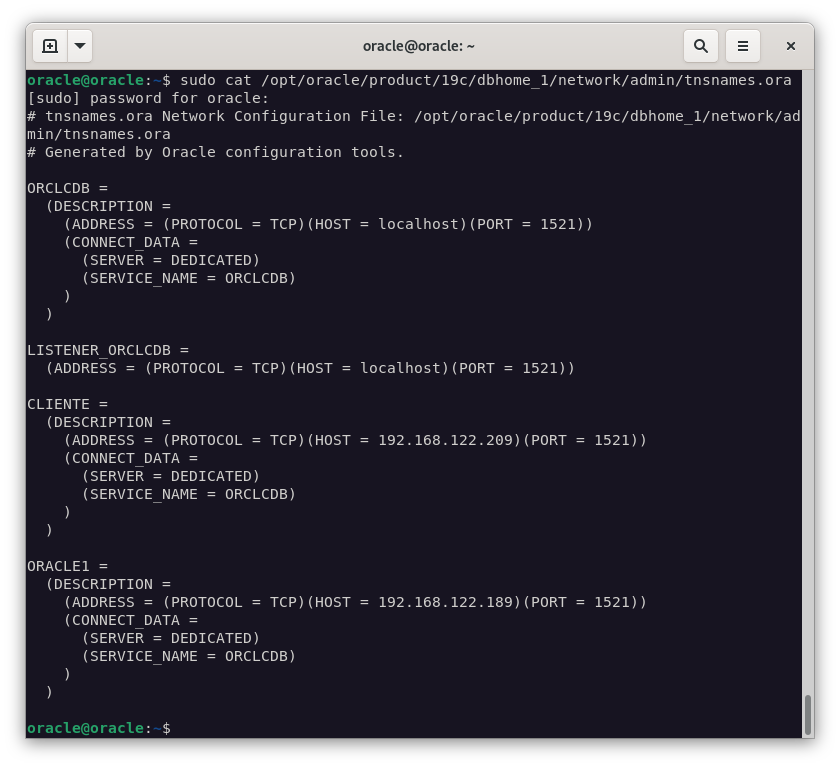840x767 pixels.
Task: Open the terminal search tool
Action: 701,46
